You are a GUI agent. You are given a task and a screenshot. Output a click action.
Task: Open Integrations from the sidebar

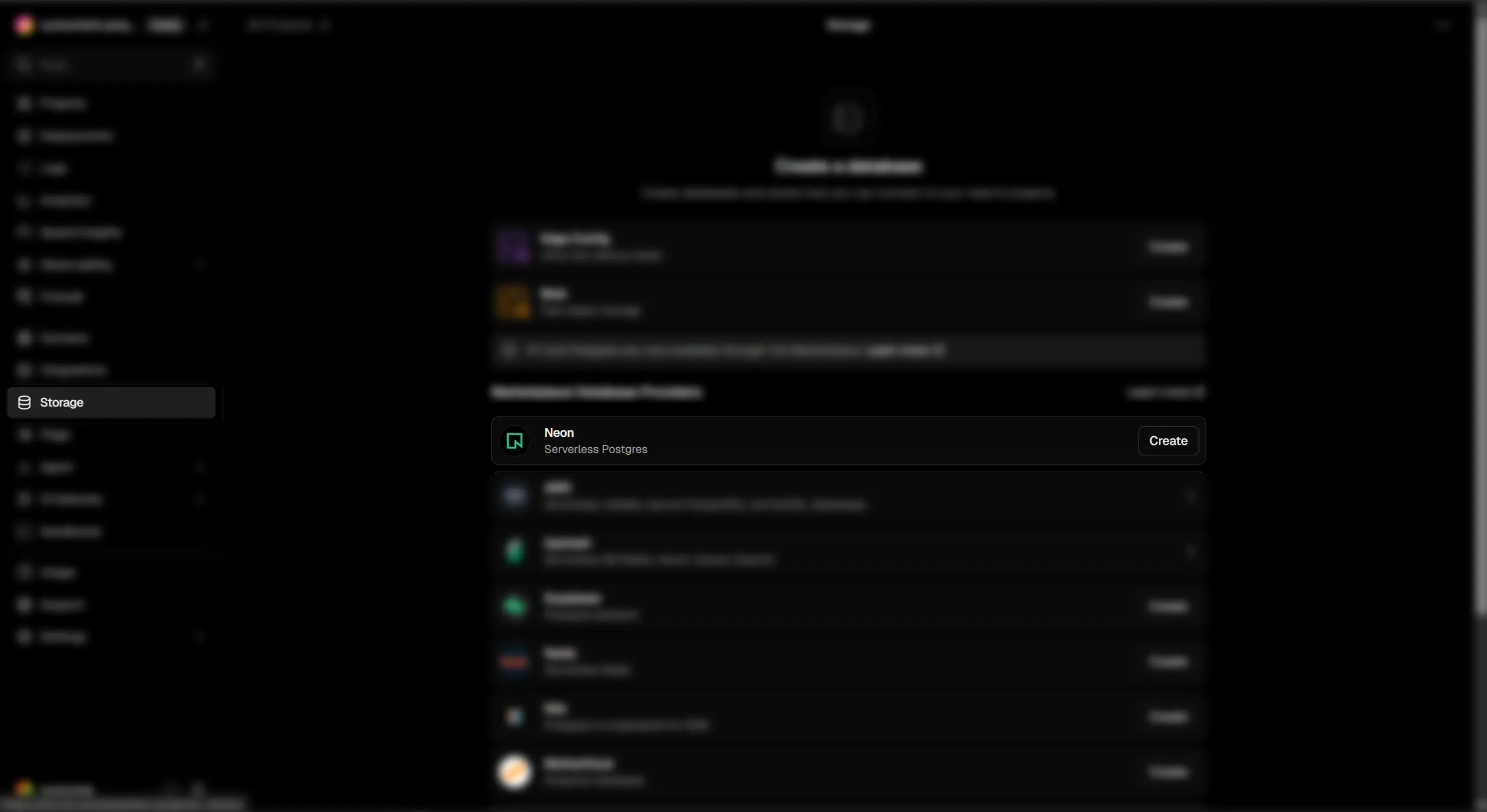click(111, 370)
